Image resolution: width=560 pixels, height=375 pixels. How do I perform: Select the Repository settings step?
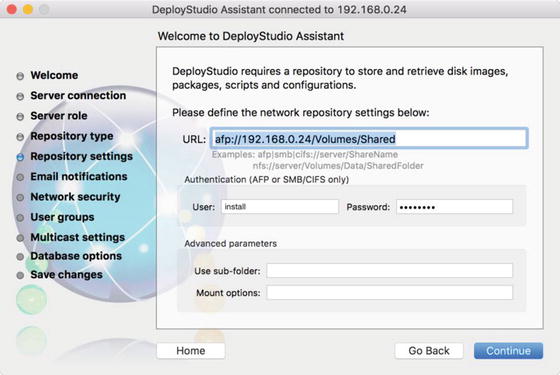[81, 156]
